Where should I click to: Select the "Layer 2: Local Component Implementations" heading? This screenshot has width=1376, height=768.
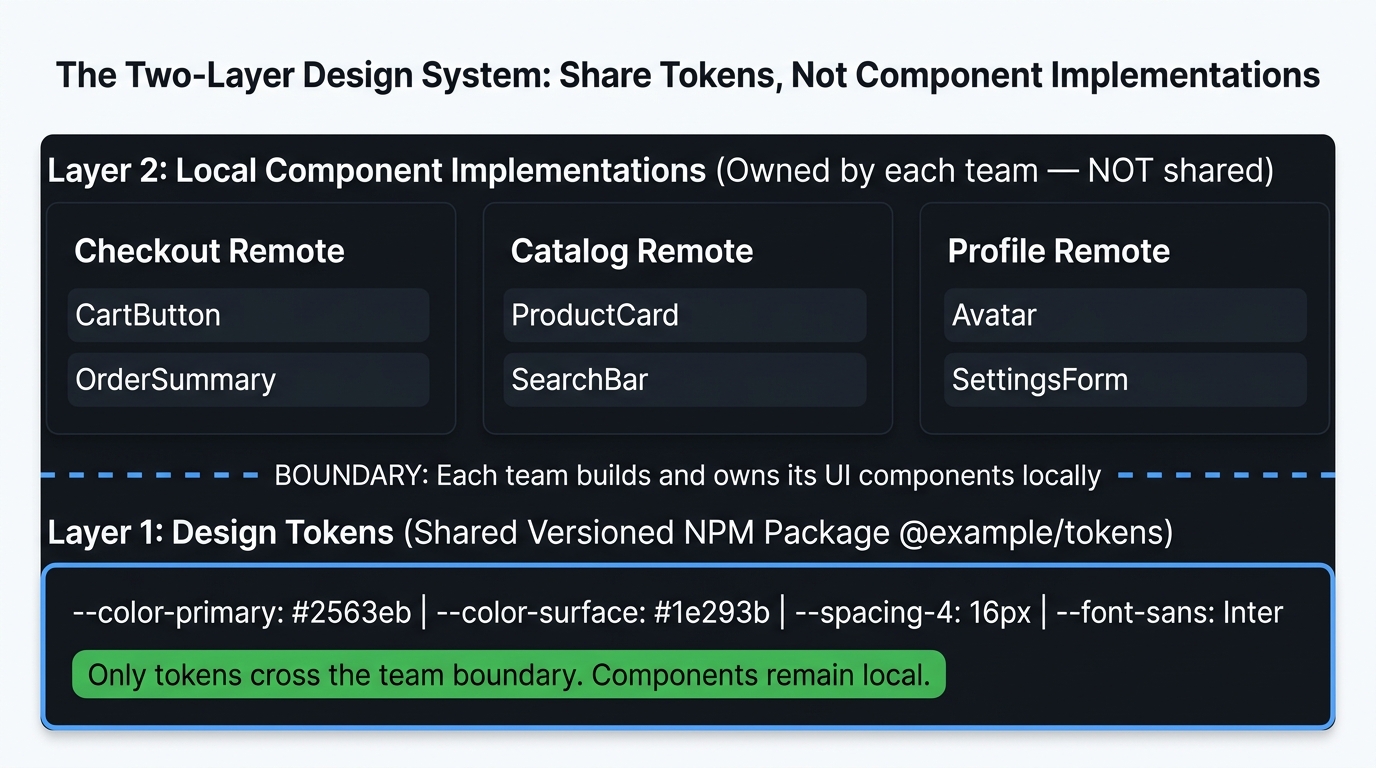point(377,171)
